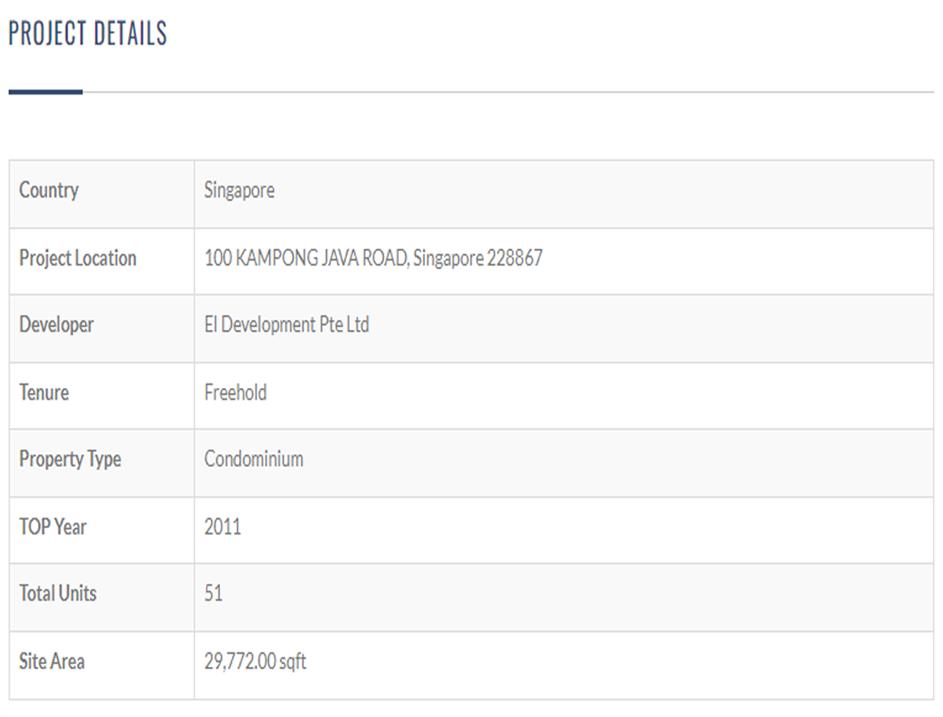943x717 pixels.
Task: Select the Total Units label
Action: 58,593
